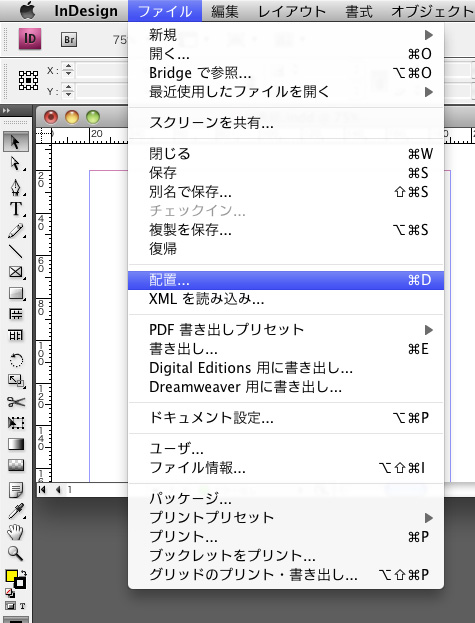Adjust the X position stepper
This screenshot has width=475, height=623.
pos(68,70)
